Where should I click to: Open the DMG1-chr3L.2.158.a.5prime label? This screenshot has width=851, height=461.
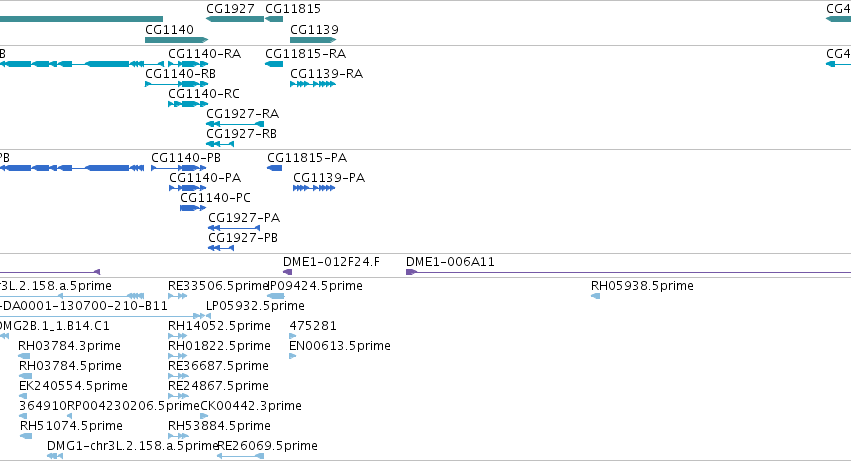132,446
